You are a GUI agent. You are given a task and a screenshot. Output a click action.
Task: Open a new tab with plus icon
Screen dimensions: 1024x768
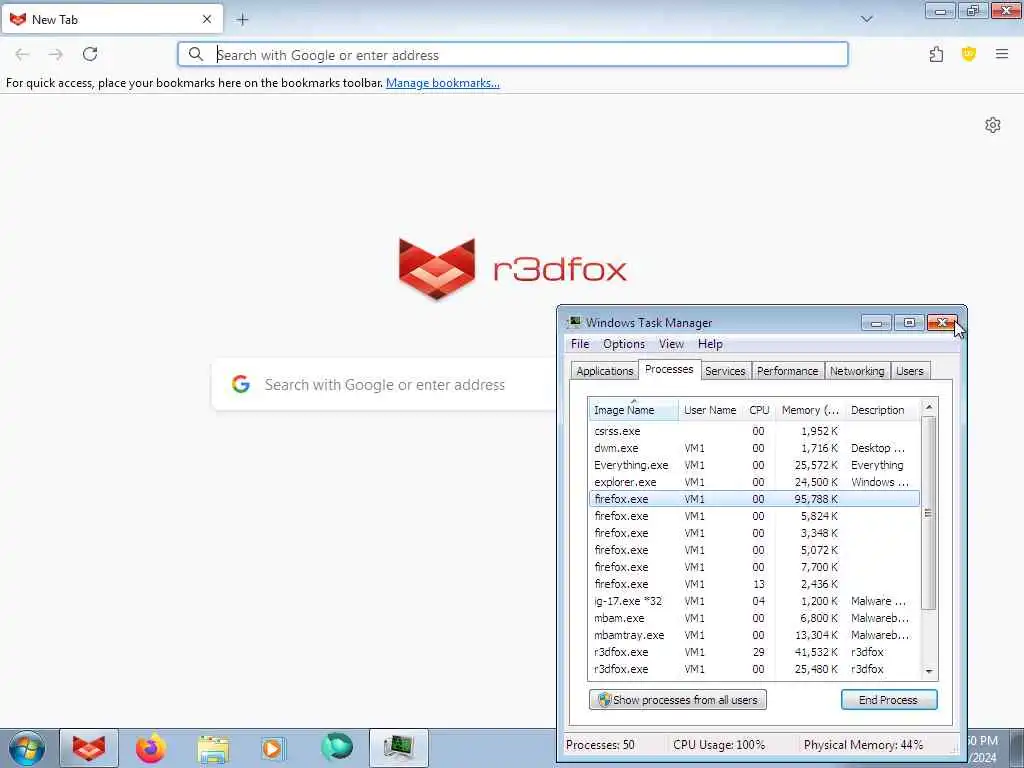coord(242,20)
